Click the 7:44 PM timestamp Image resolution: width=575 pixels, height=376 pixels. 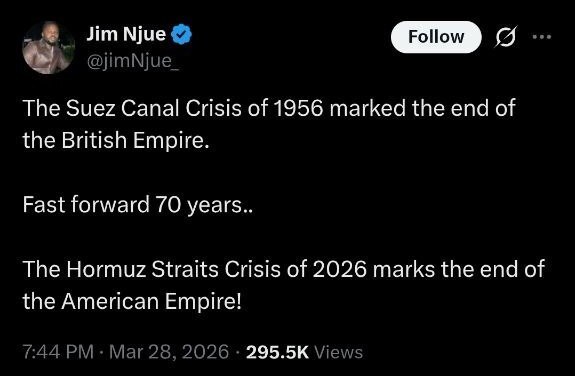pos(58,352)
